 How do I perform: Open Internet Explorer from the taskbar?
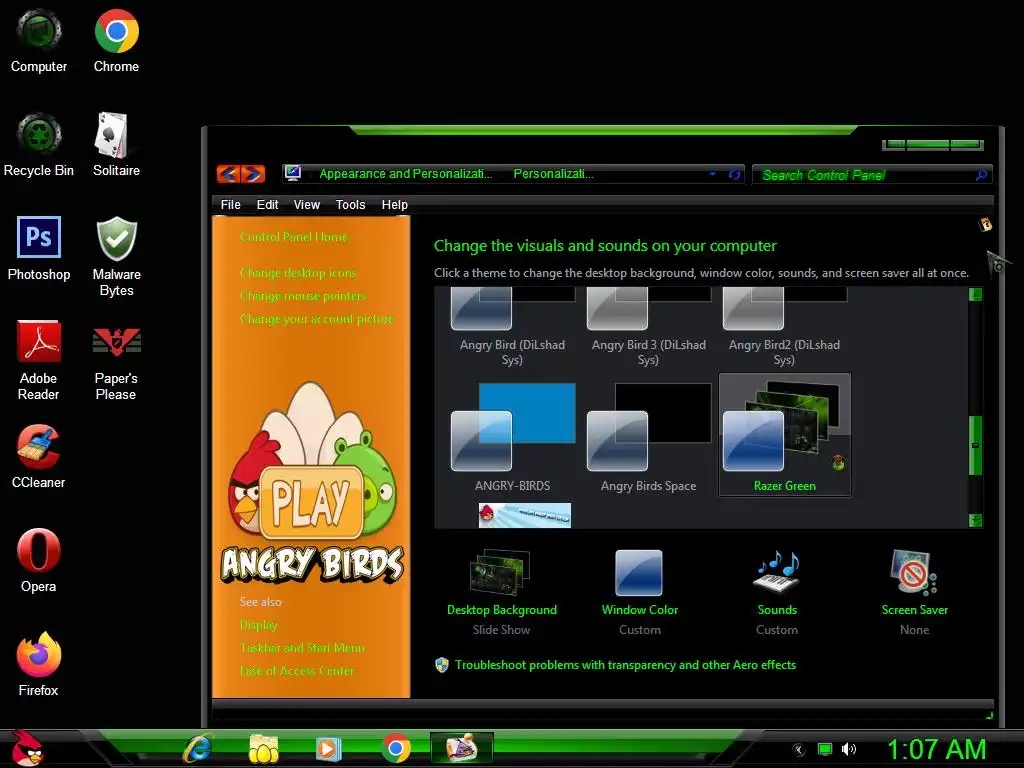coord(197,748)
